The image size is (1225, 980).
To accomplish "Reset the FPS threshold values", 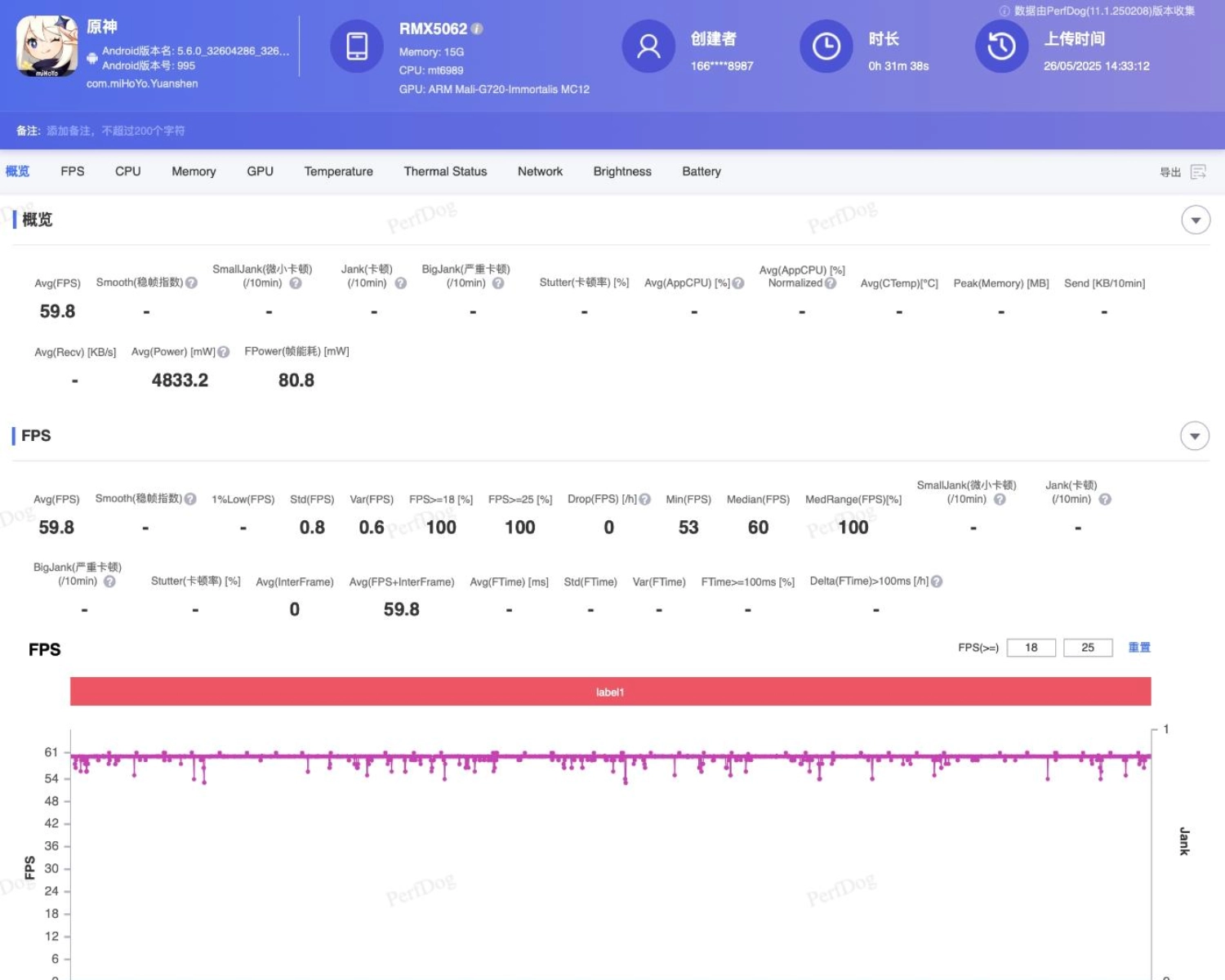I will pyautogui.click(x=1139, y=648).
